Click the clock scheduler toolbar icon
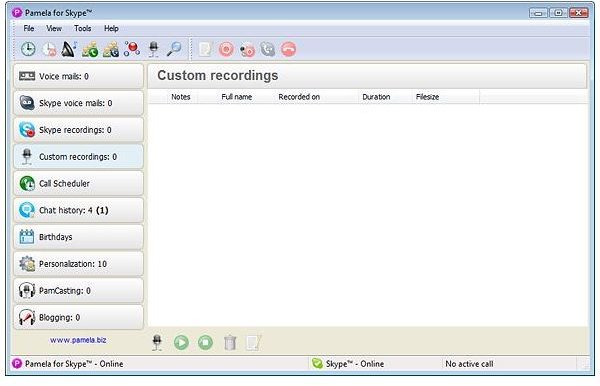The image size is (600, 386). tap(28, 49)
